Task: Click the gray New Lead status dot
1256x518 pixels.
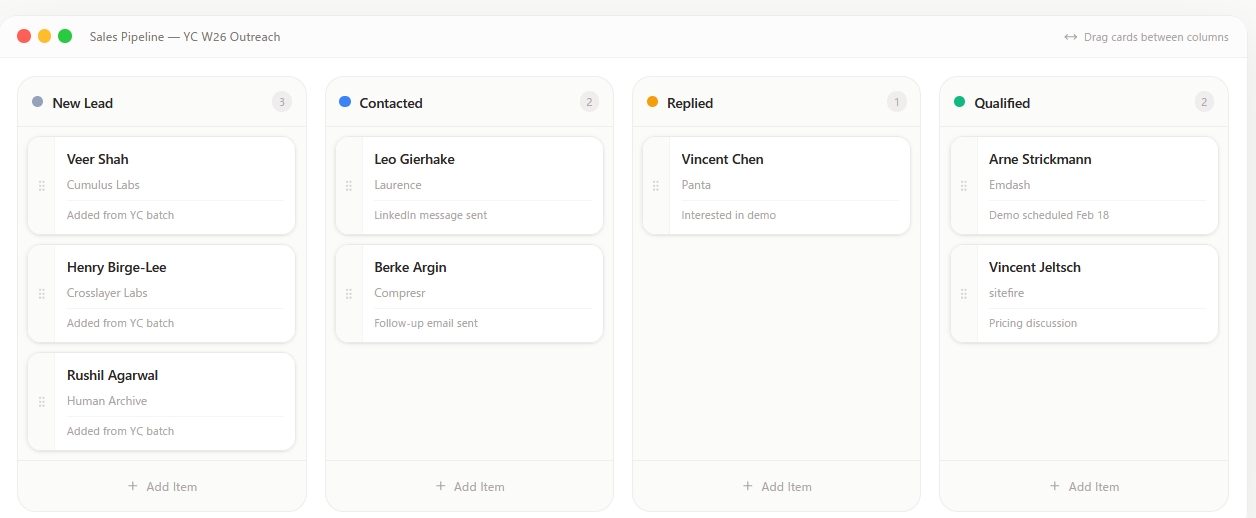Action: pyautogui.click(x=38, y=102)
